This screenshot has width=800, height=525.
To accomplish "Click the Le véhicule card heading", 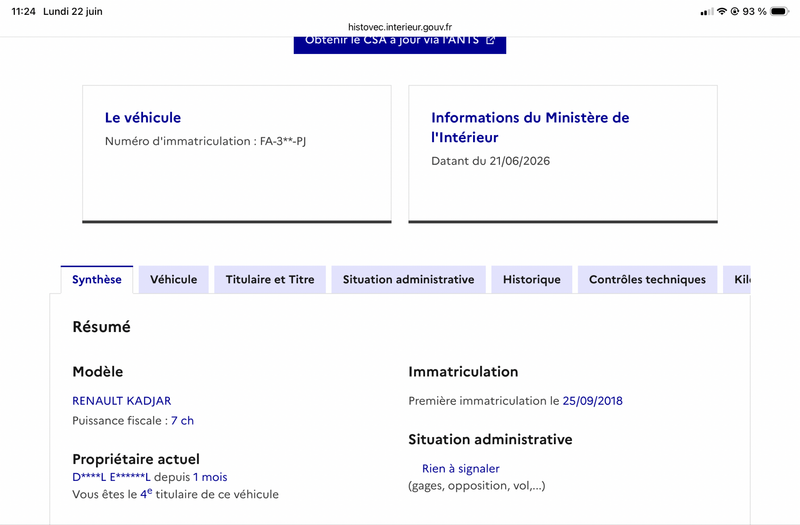I will [143, 118].
